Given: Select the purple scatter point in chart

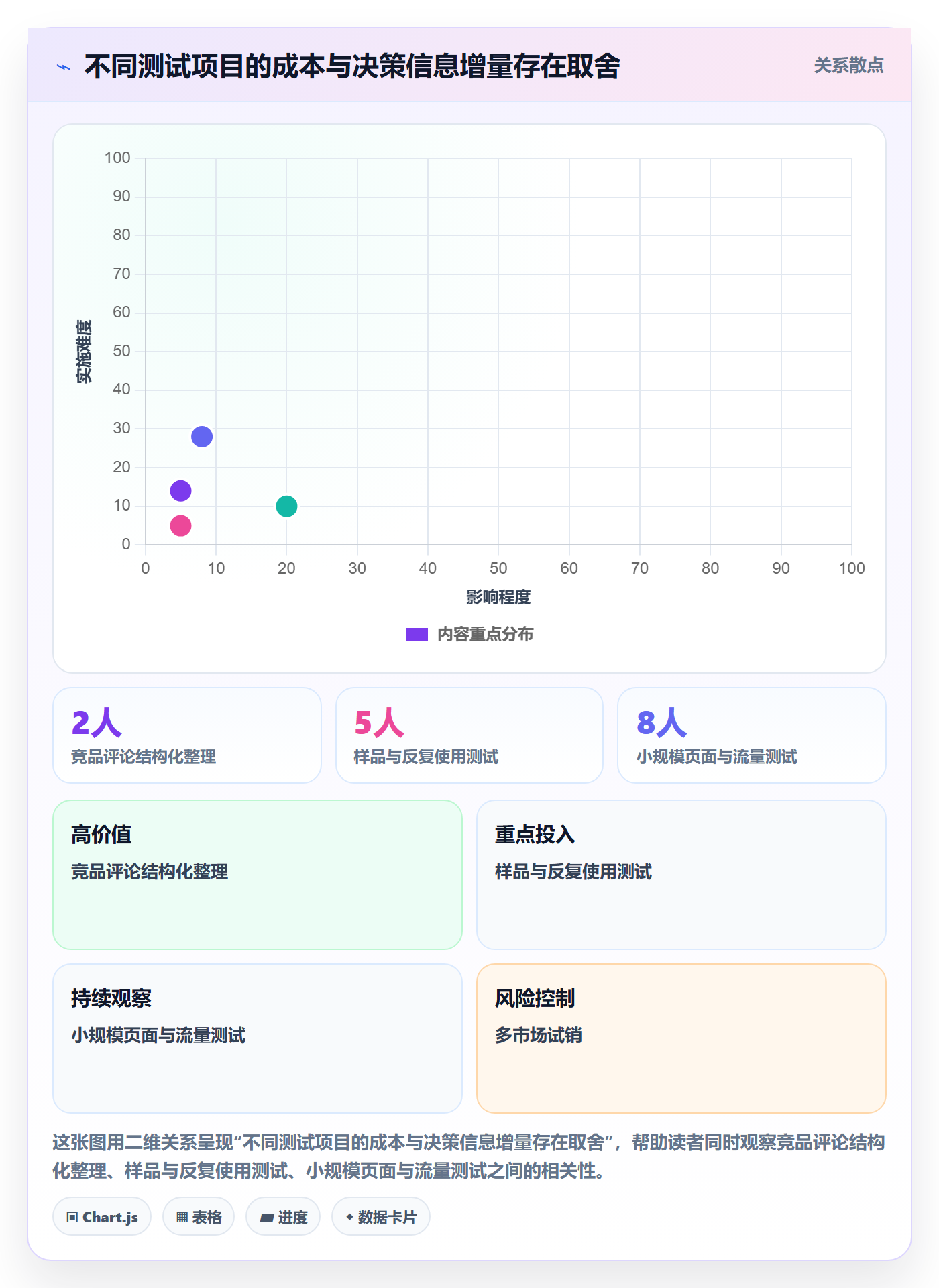Looking at the screenshot, I should click(x=180, y=491).
